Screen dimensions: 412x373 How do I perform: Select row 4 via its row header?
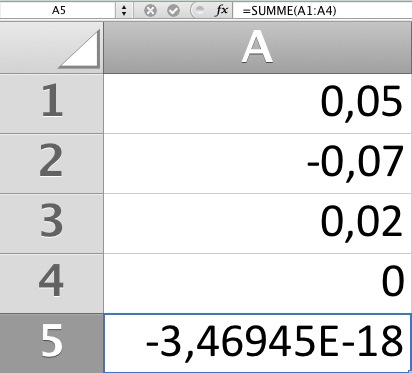click(x=52, y=283)
